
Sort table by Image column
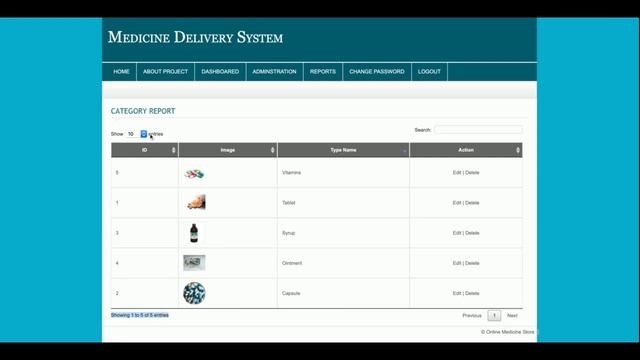pyautogui.click(x=228, y=150)
